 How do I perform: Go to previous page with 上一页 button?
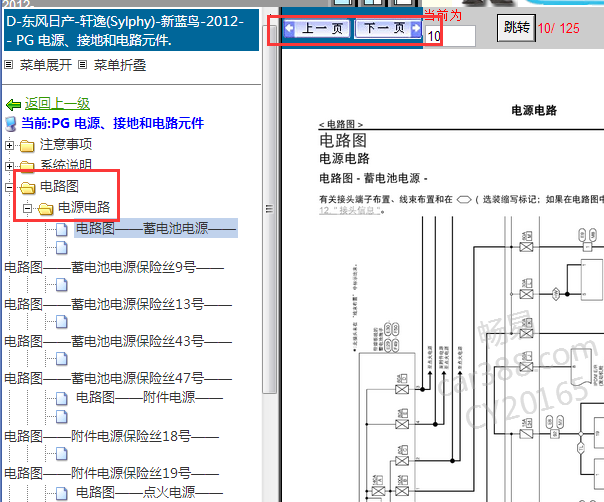pyautogui.click(x=317, y=29)
